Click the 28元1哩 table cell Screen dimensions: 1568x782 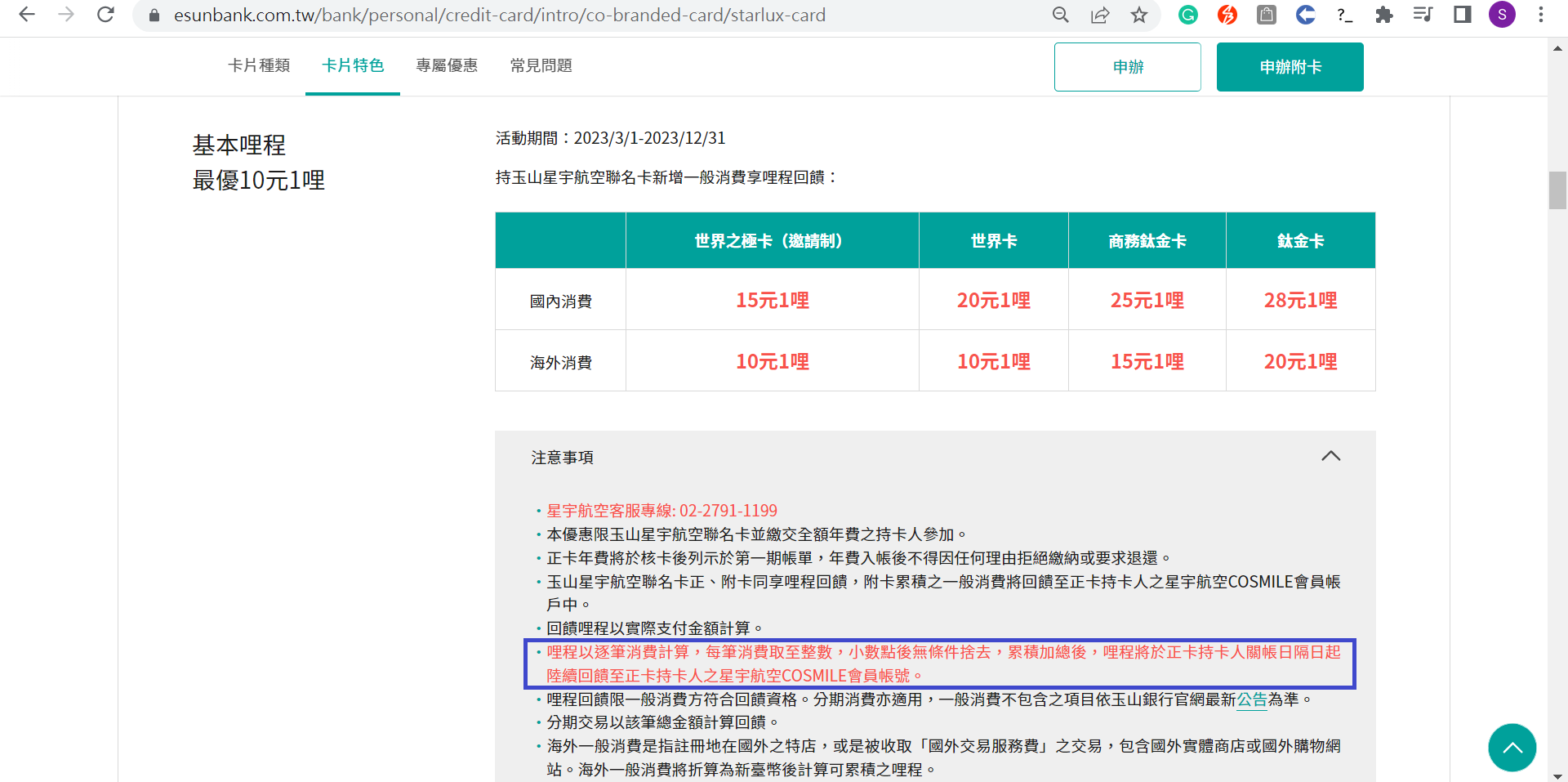(1301, 300)
